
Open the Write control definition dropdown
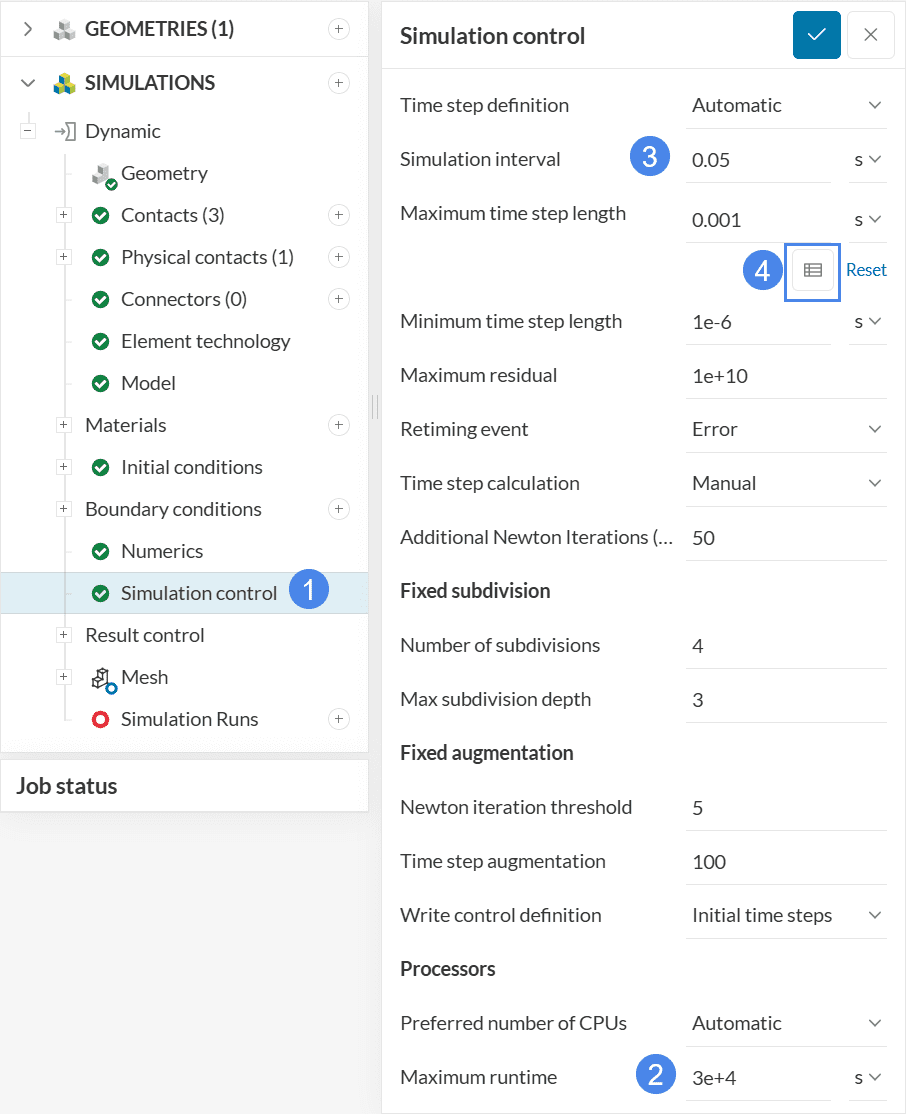pyautogui.click(x=786, y=915)
